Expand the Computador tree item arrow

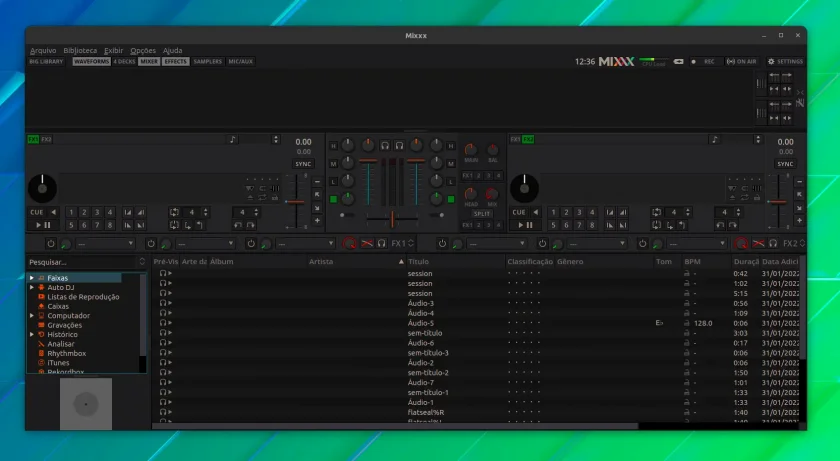pyautogui.click(x=32, y=316)
